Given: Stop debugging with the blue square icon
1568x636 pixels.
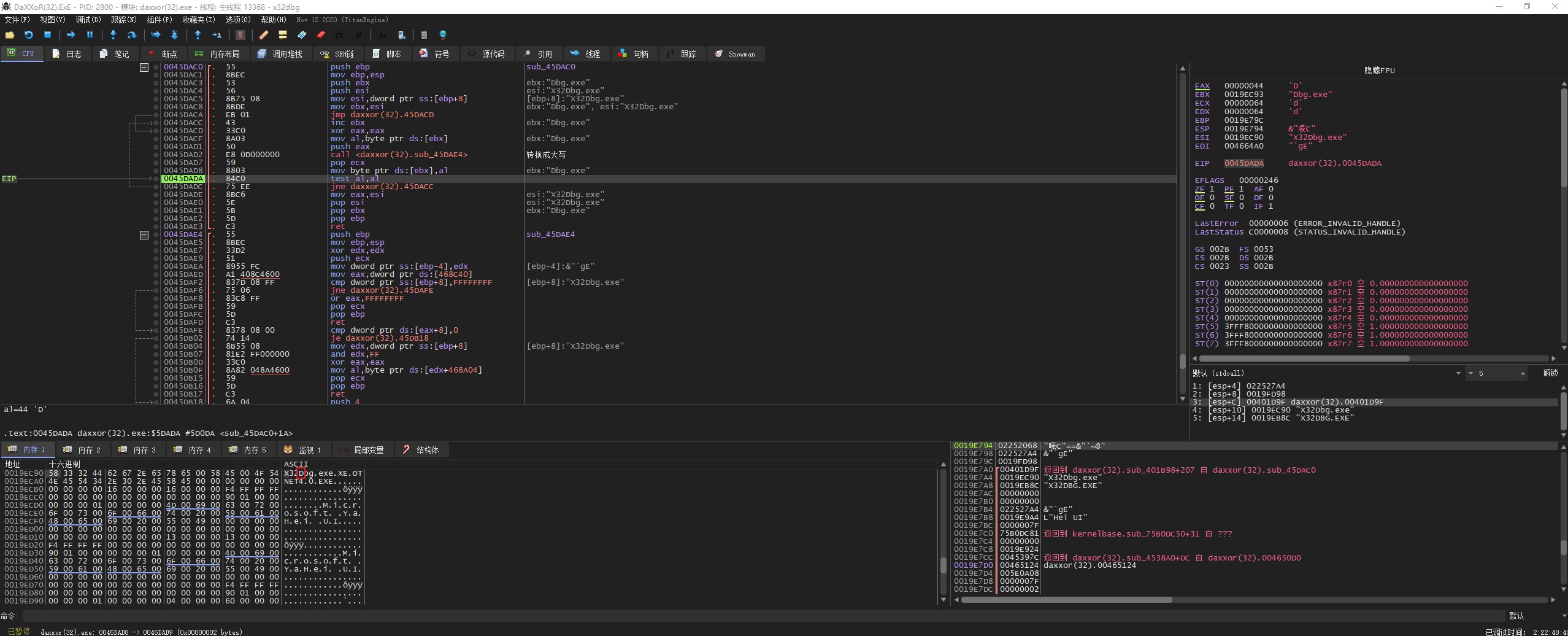Looking at the screenshot, I should pos(47,35).
